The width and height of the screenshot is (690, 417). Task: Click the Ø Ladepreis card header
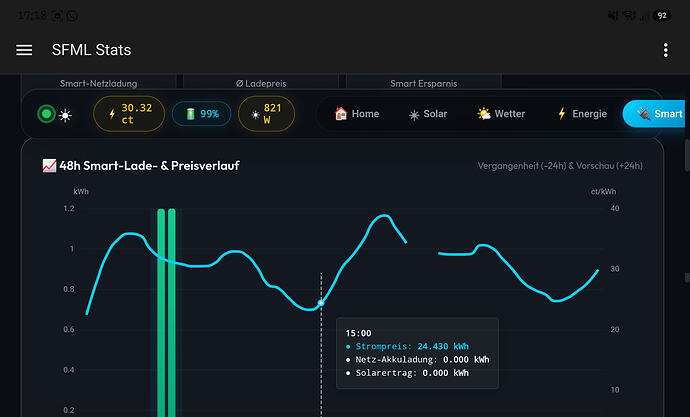point(261,83)
